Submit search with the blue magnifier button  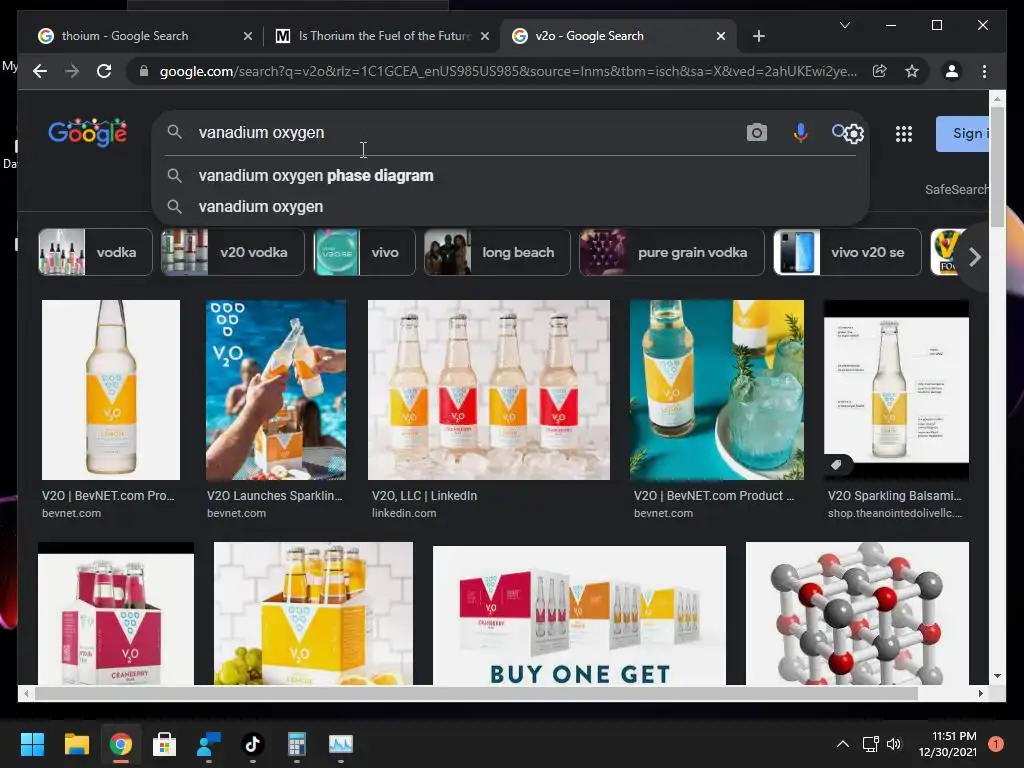click(839, 131)
